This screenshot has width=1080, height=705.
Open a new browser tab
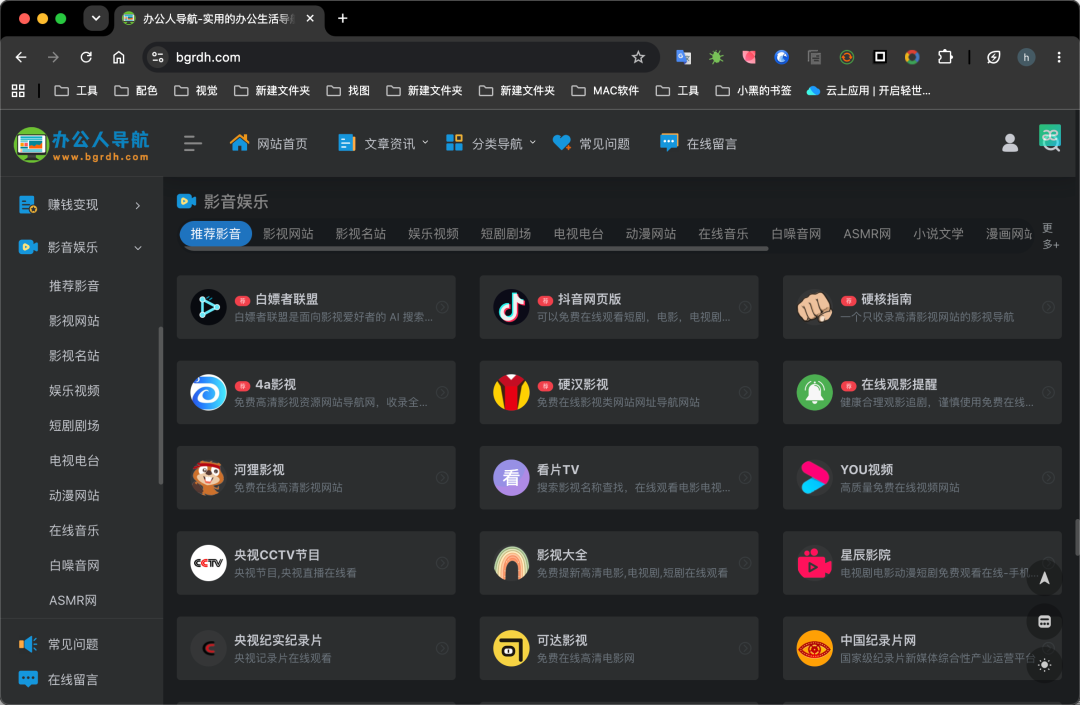pos(342,19)
